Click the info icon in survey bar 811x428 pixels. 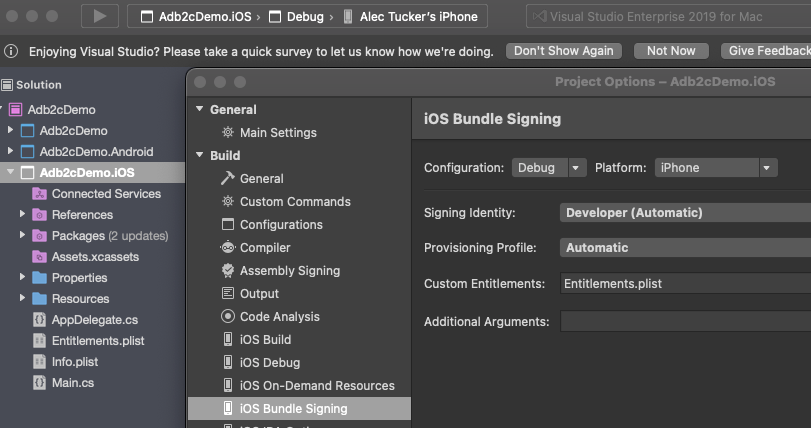[12, 51]
